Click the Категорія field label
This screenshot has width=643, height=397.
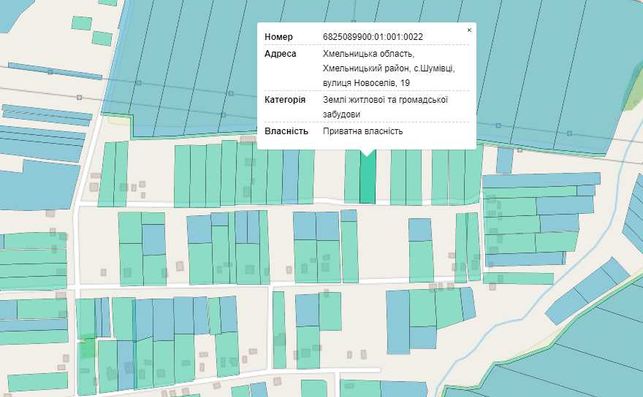[285, 100]
